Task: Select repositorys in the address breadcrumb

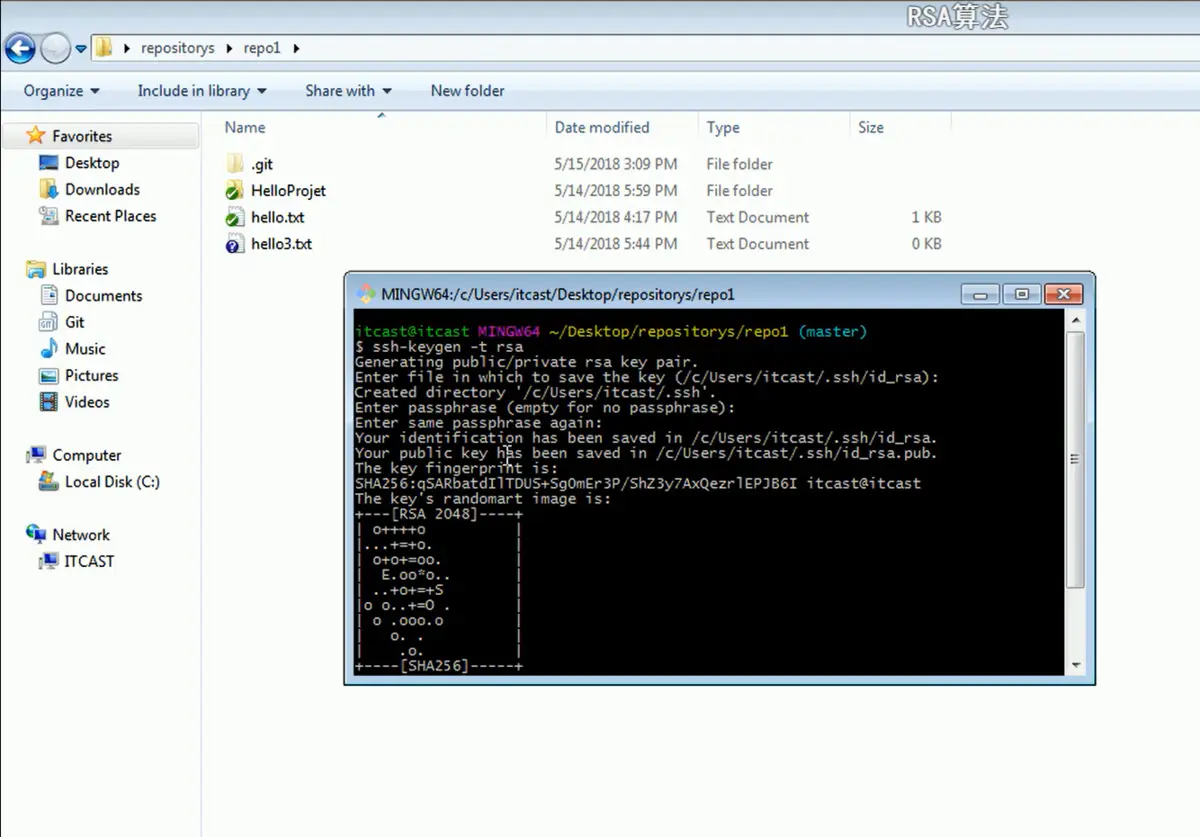Action: pos(178,48)
